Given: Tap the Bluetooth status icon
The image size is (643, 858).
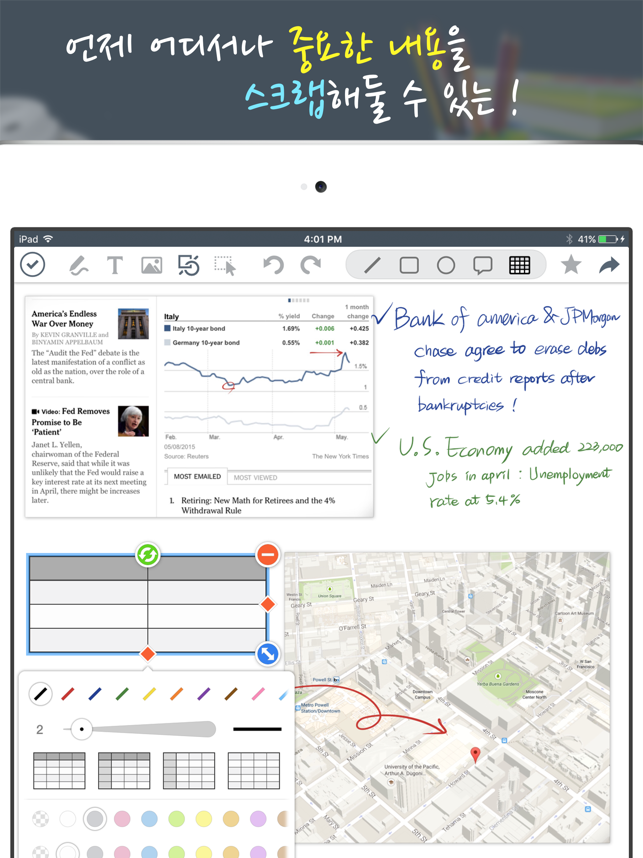Looking at the screenshot, I should [x=569, y=239].
